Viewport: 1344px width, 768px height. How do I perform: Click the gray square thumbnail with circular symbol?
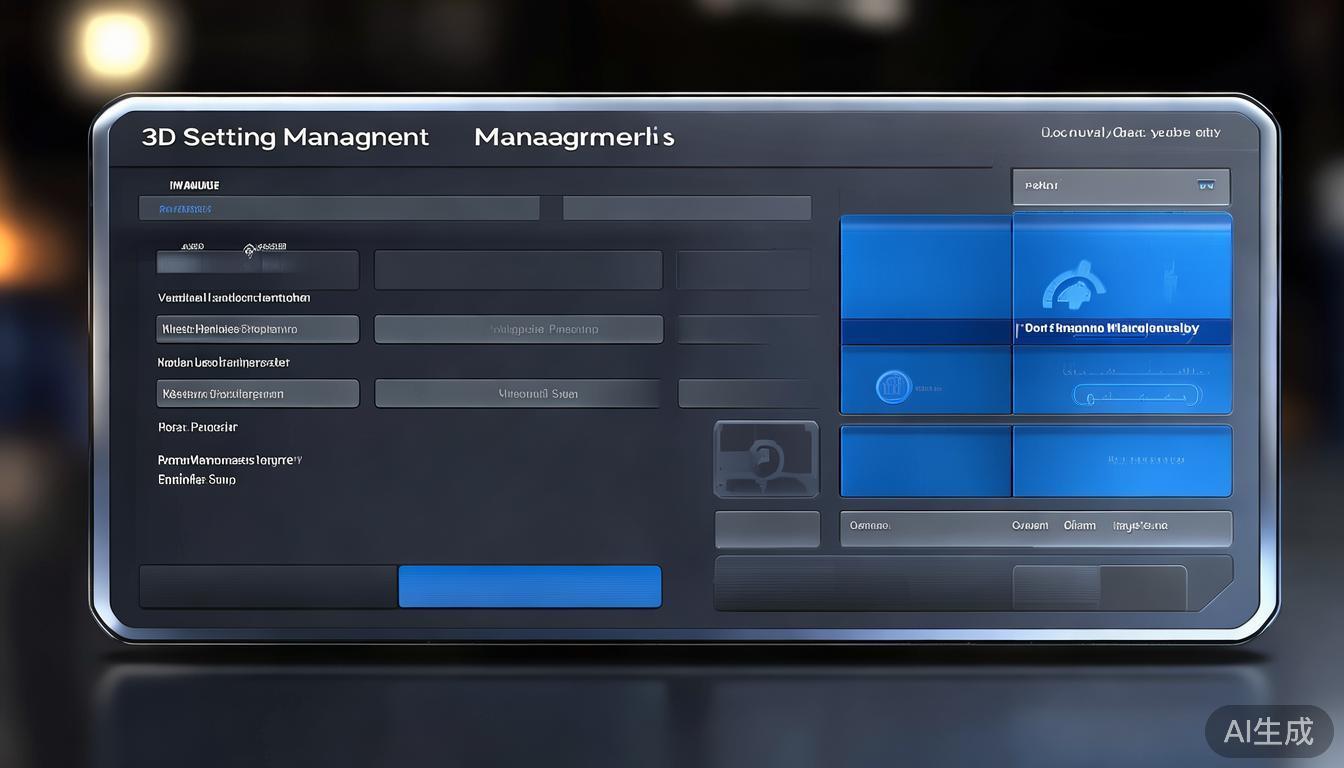(766, 459)
